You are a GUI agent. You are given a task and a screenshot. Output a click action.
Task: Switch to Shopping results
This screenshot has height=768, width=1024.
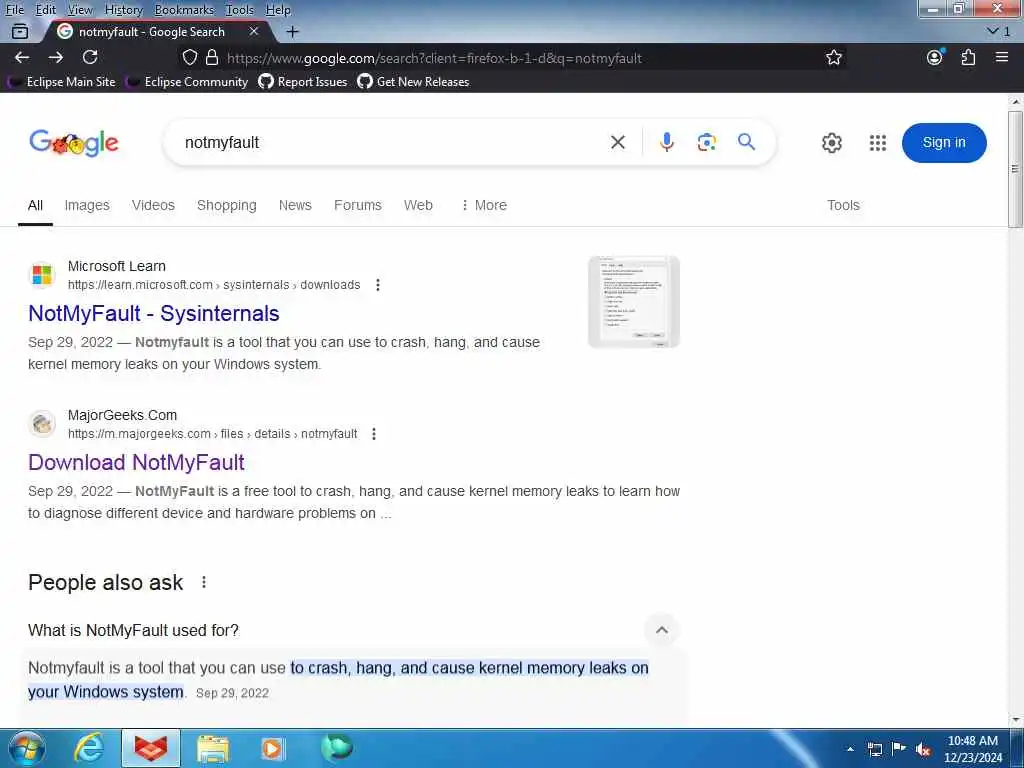click(x=227, y=205)
